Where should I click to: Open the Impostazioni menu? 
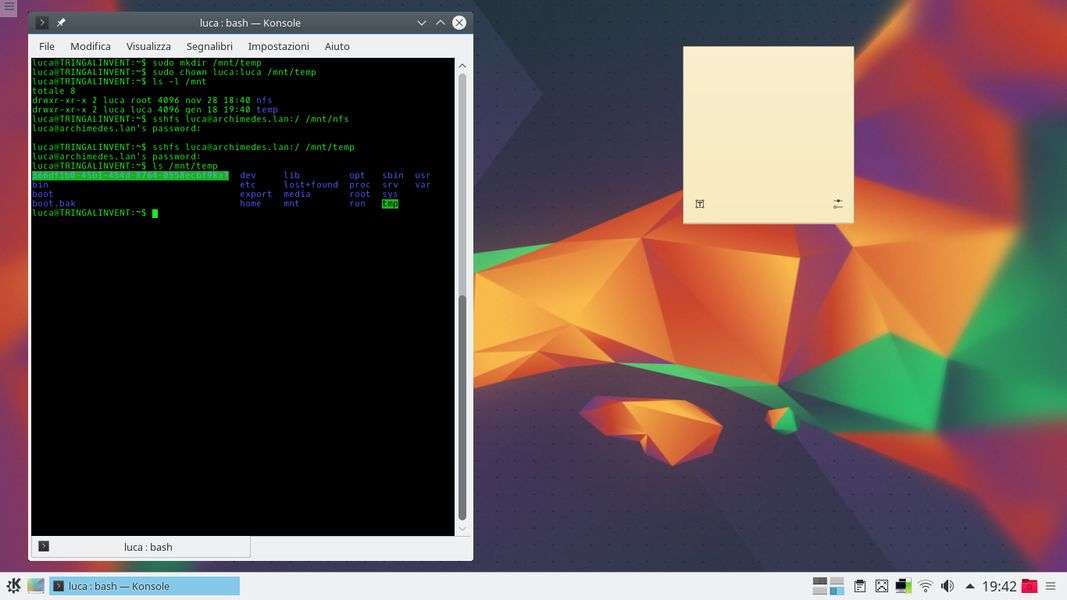coord(278,46)
